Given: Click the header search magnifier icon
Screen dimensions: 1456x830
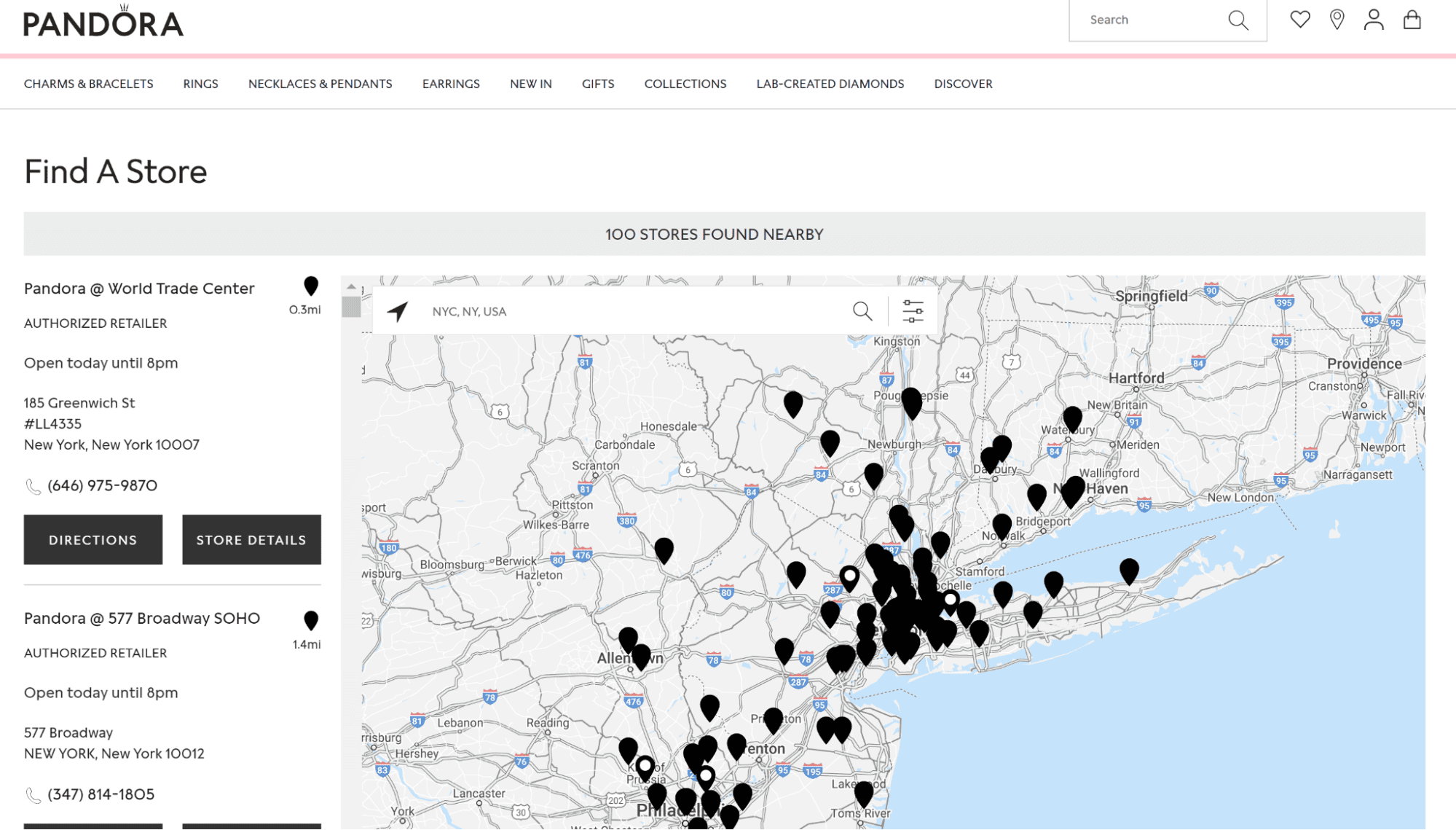Looking at the screenshot, I should click(1237, 20).
